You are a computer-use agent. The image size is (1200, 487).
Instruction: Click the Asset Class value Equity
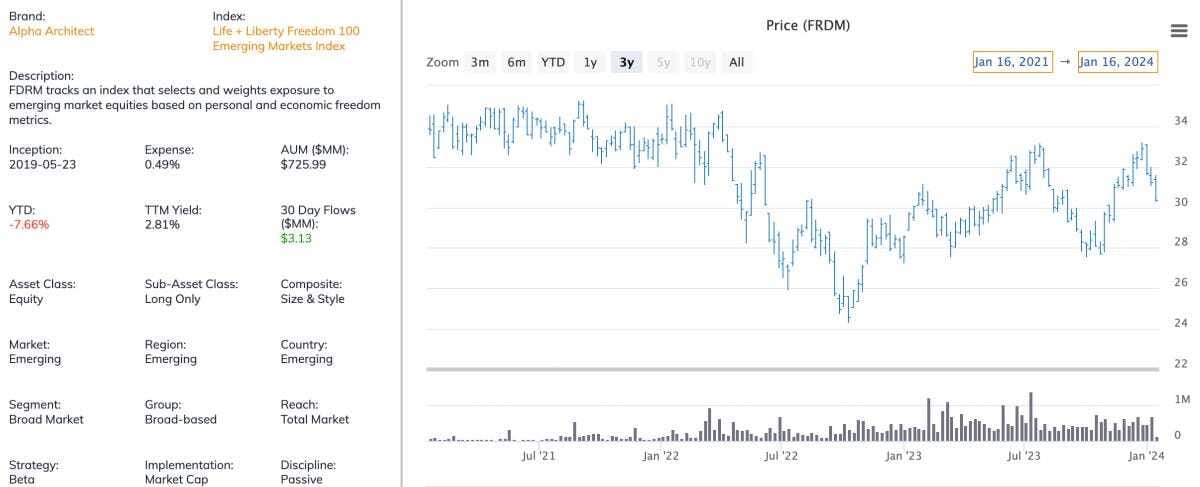click(26, 299)
